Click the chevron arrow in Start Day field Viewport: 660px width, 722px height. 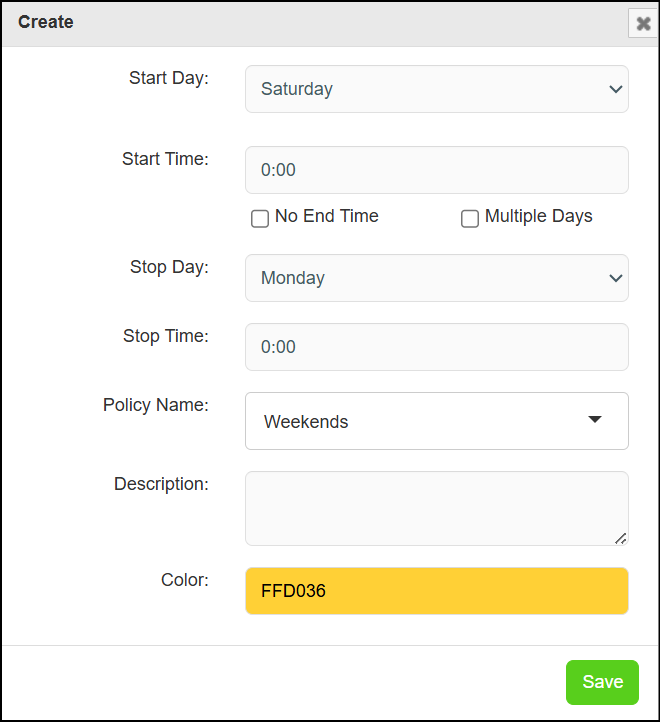[616, 89]
